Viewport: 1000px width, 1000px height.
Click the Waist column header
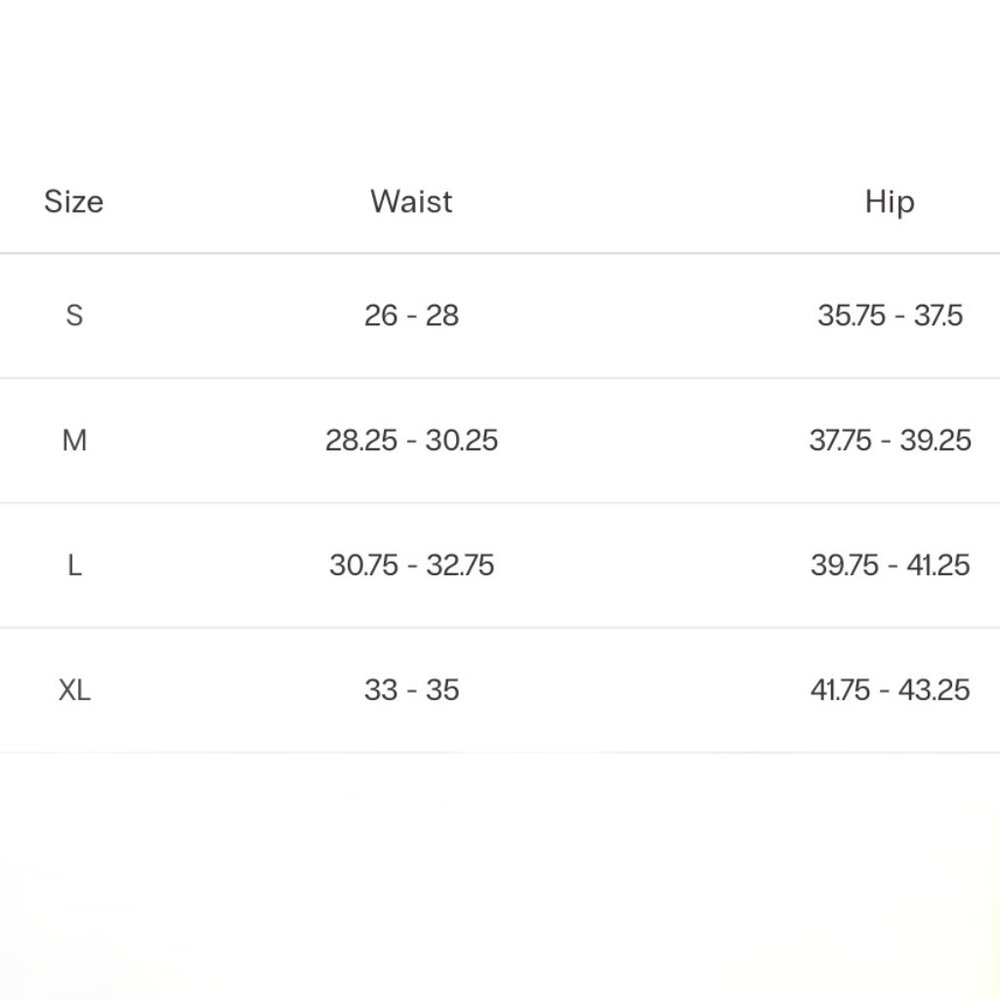411,202
